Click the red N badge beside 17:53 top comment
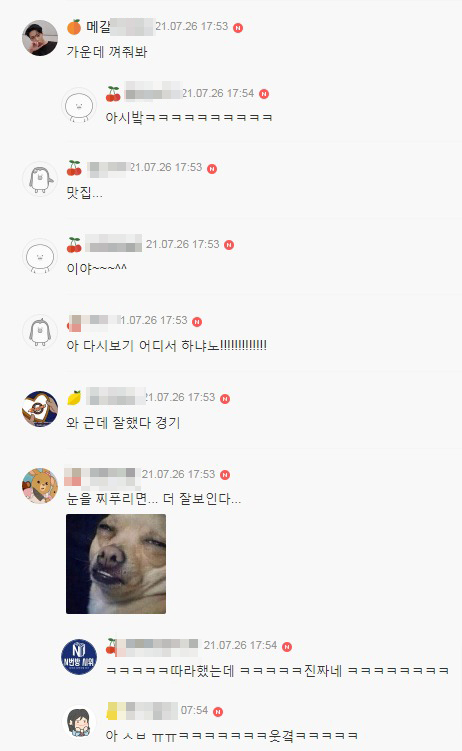 (238, 28)
